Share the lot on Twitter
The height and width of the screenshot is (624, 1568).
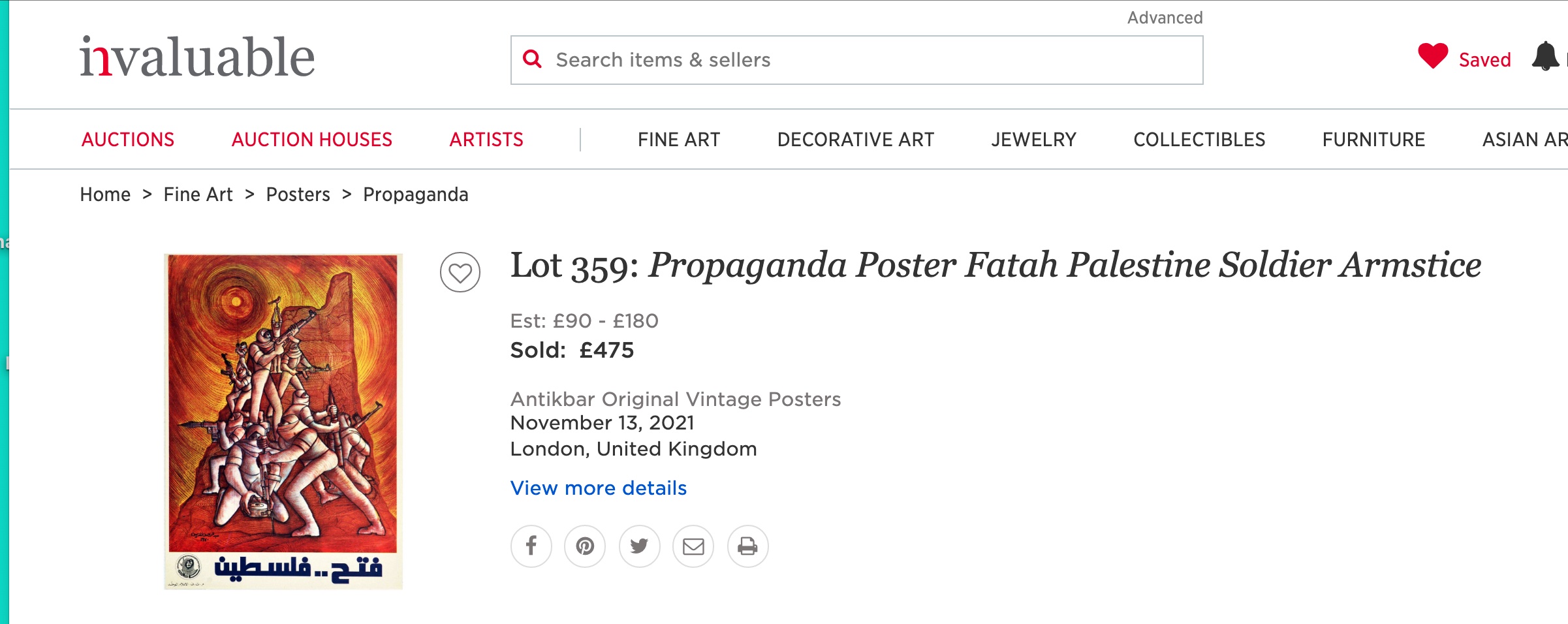click(639, 546)
